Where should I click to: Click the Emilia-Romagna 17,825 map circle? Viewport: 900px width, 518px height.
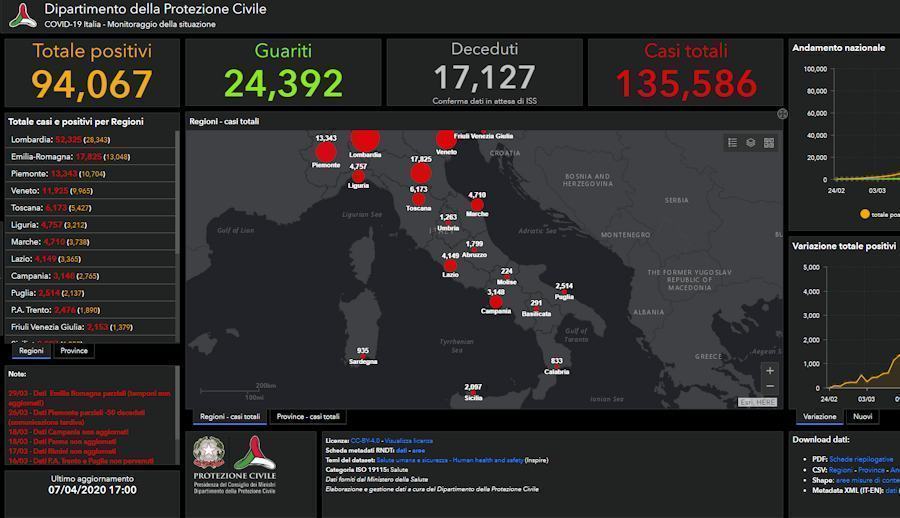coord(421,173)
